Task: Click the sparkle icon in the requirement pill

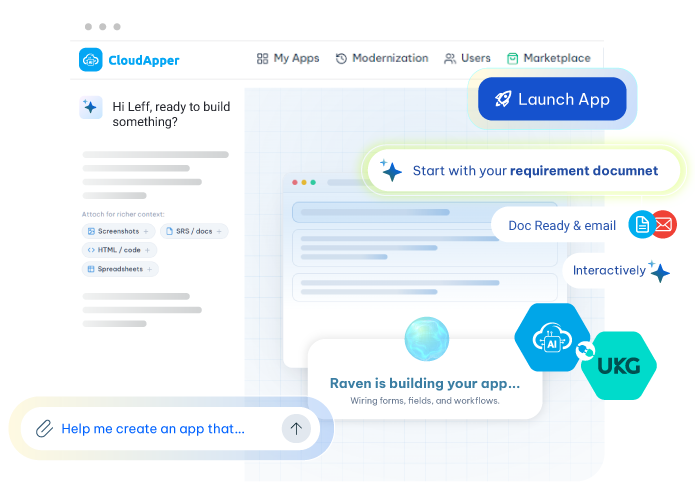Action: coord(391,170)
